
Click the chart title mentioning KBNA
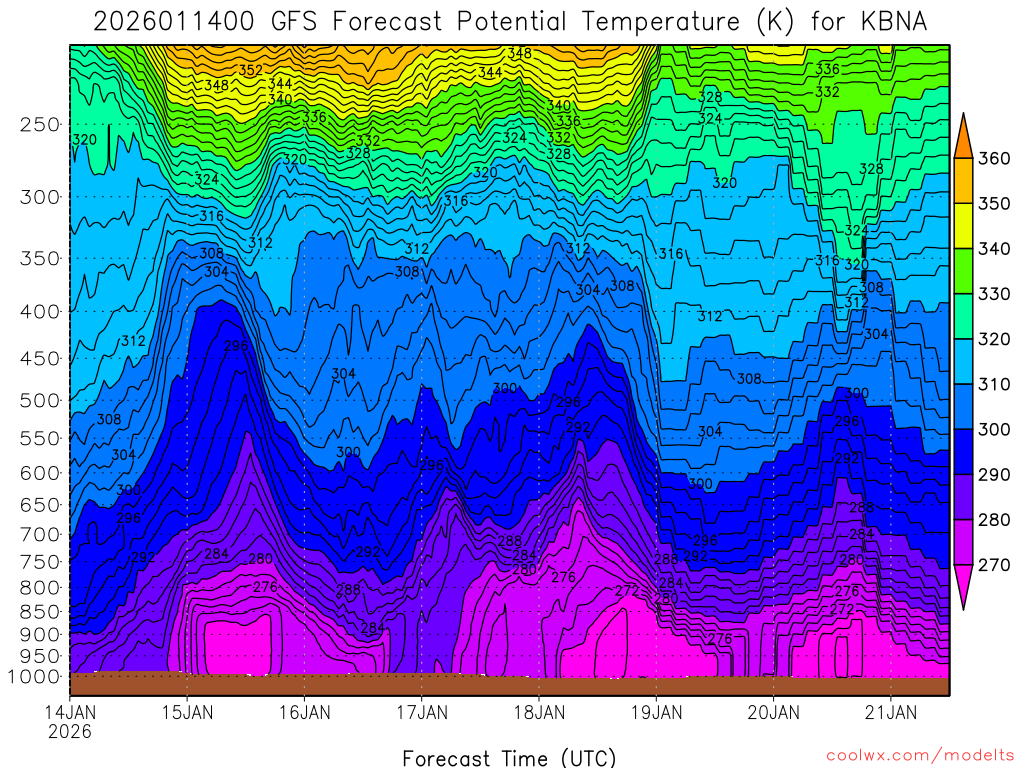pyautogui.click(x=510, y=21)
